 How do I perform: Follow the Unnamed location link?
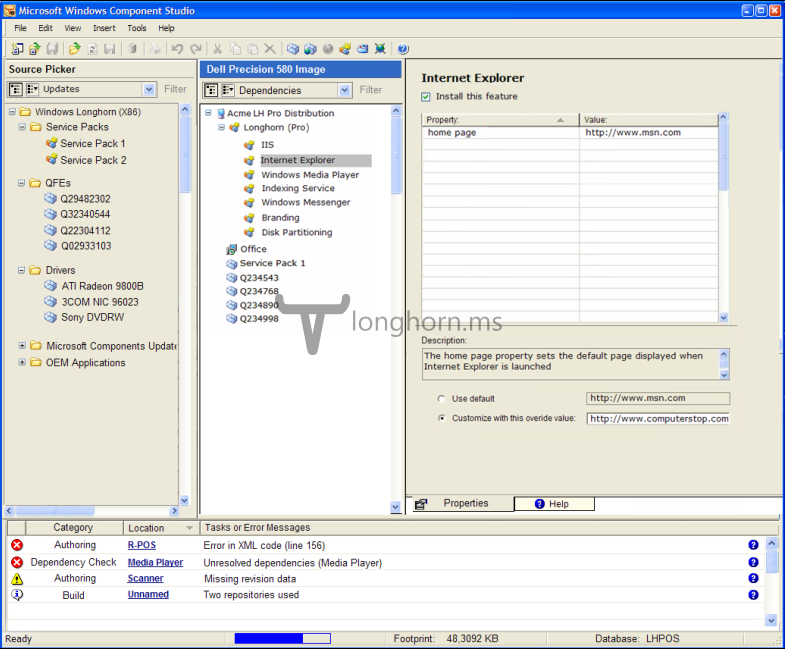tap(148, 594)
